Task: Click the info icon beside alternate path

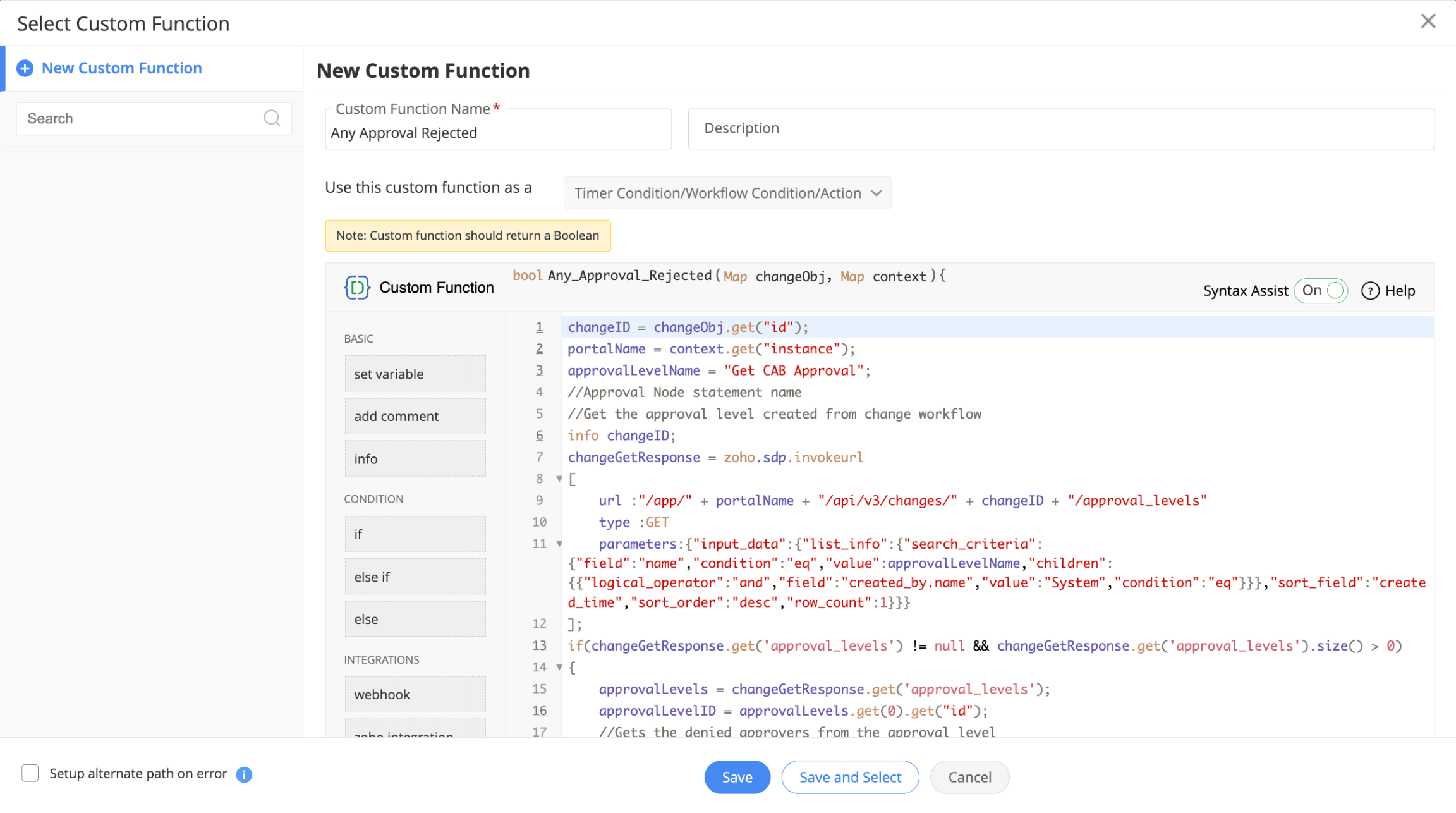Action: pos(244,774)
